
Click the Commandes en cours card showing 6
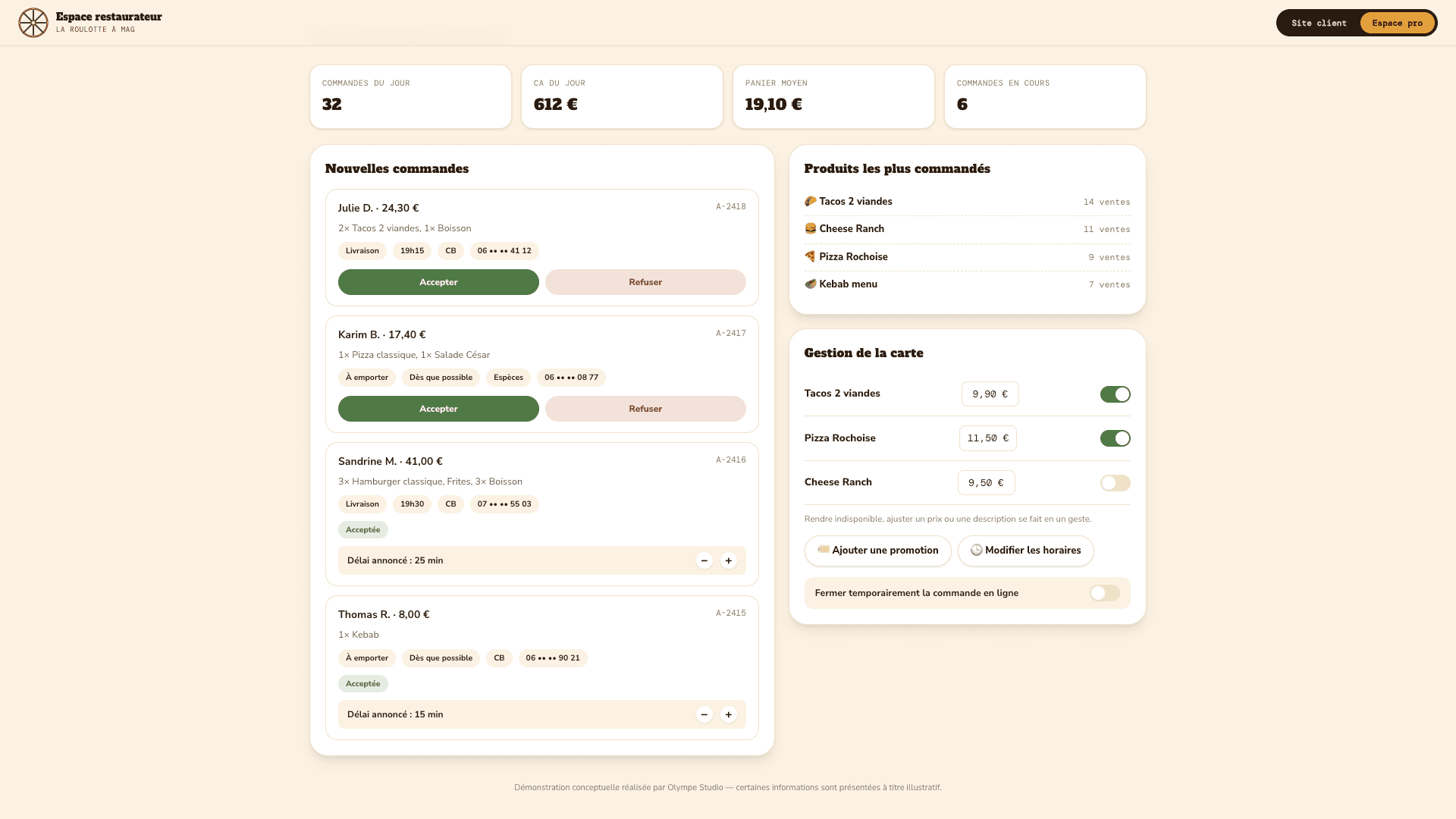coord(1045,97)
